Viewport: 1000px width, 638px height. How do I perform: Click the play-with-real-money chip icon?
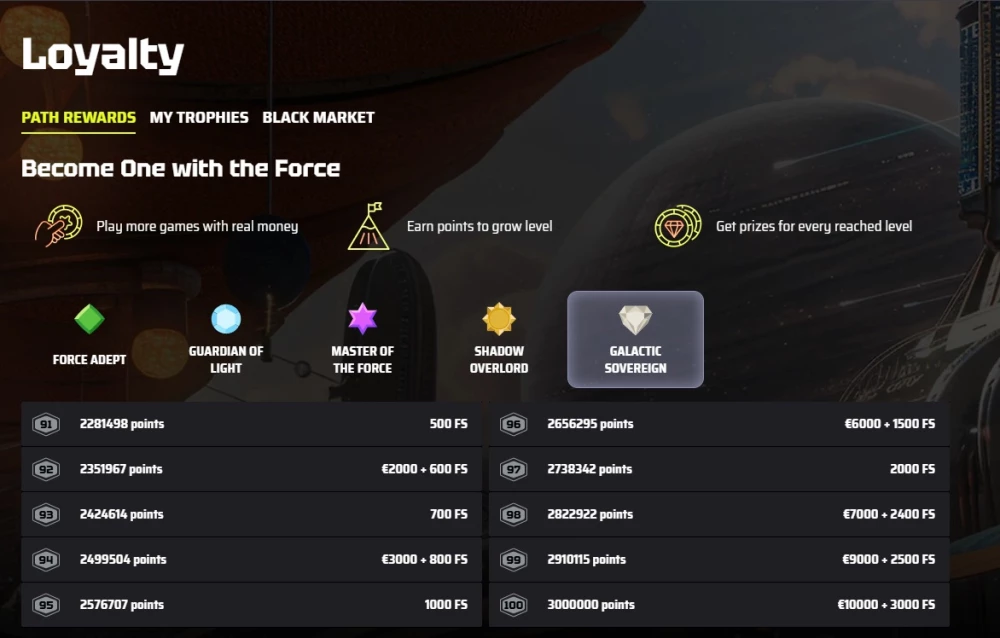(x=59, y=226)
